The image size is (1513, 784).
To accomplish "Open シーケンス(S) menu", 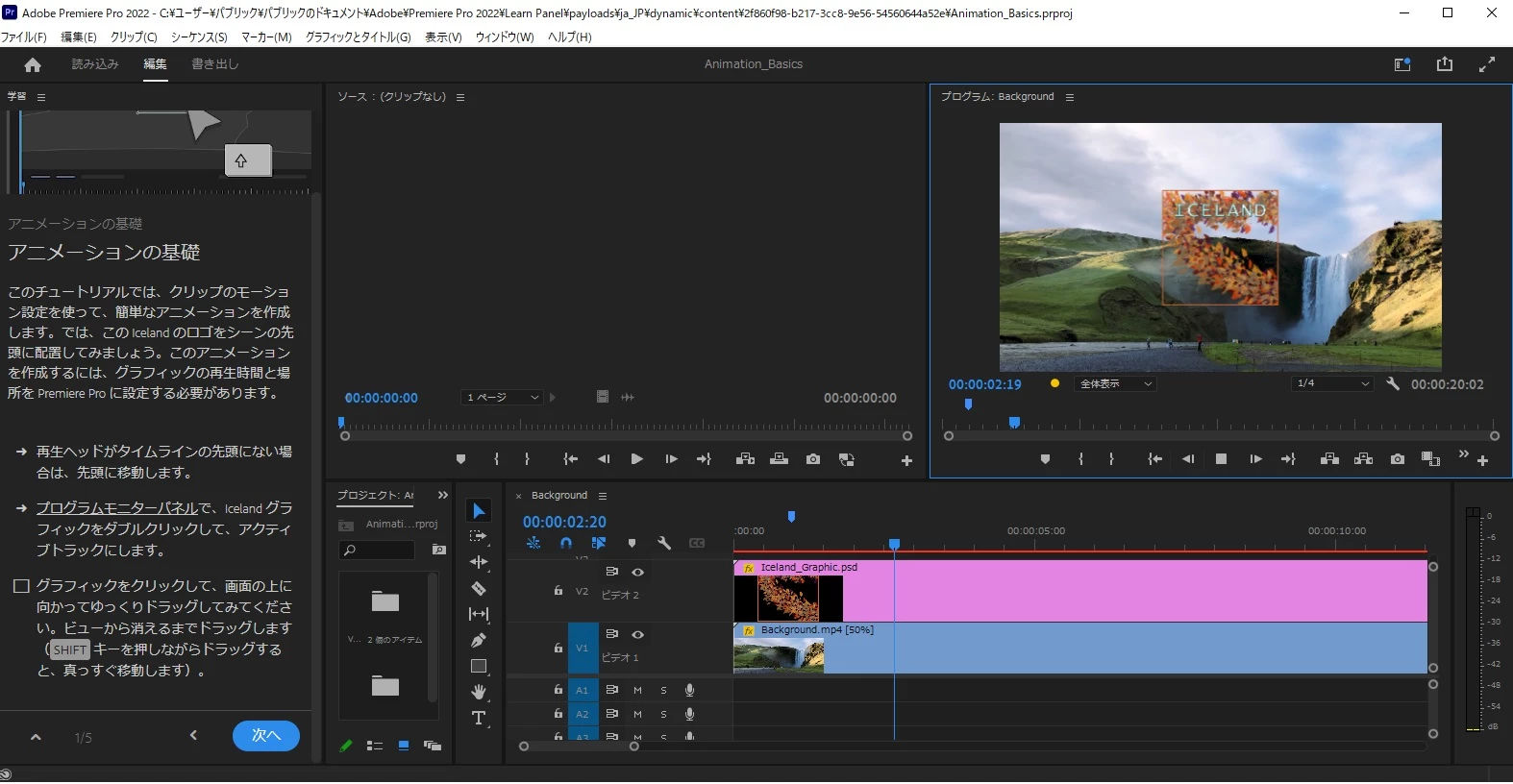I will 199,37.
